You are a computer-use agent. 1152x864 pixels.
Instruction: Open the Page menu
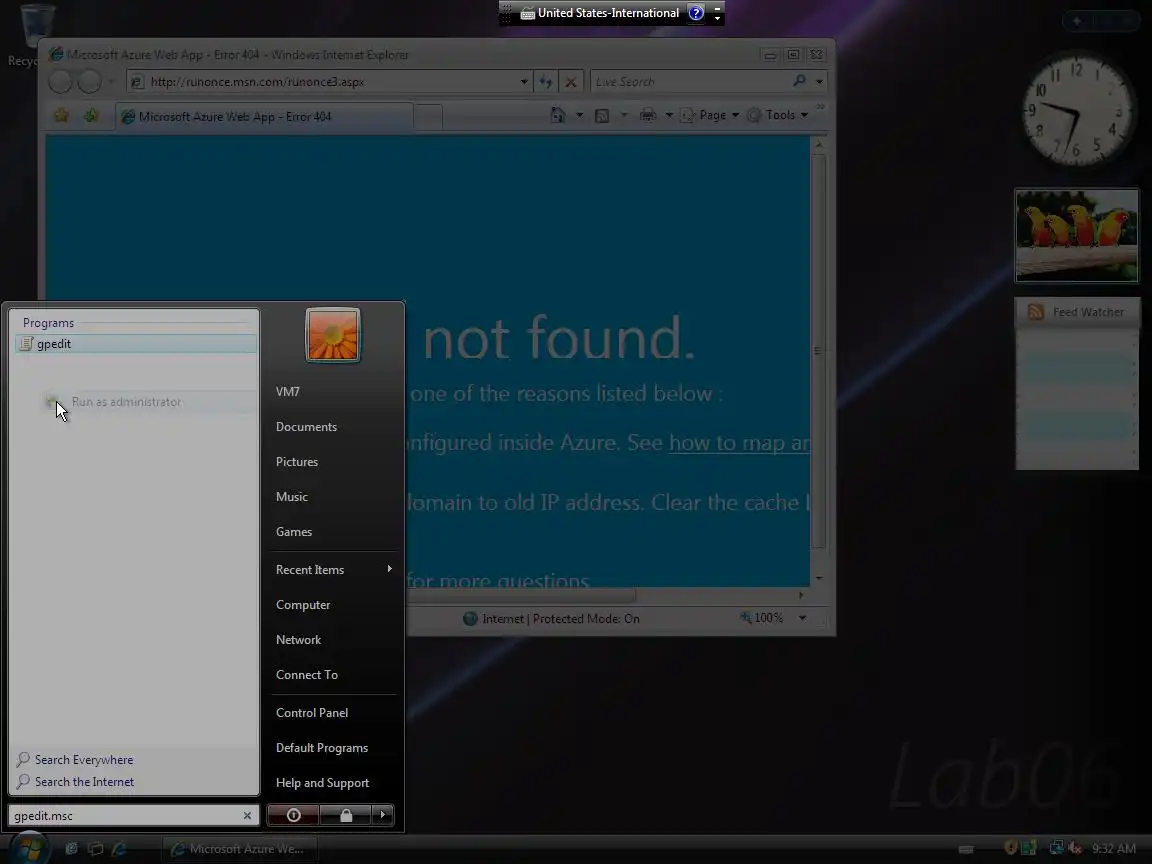[x=710, y=115]
